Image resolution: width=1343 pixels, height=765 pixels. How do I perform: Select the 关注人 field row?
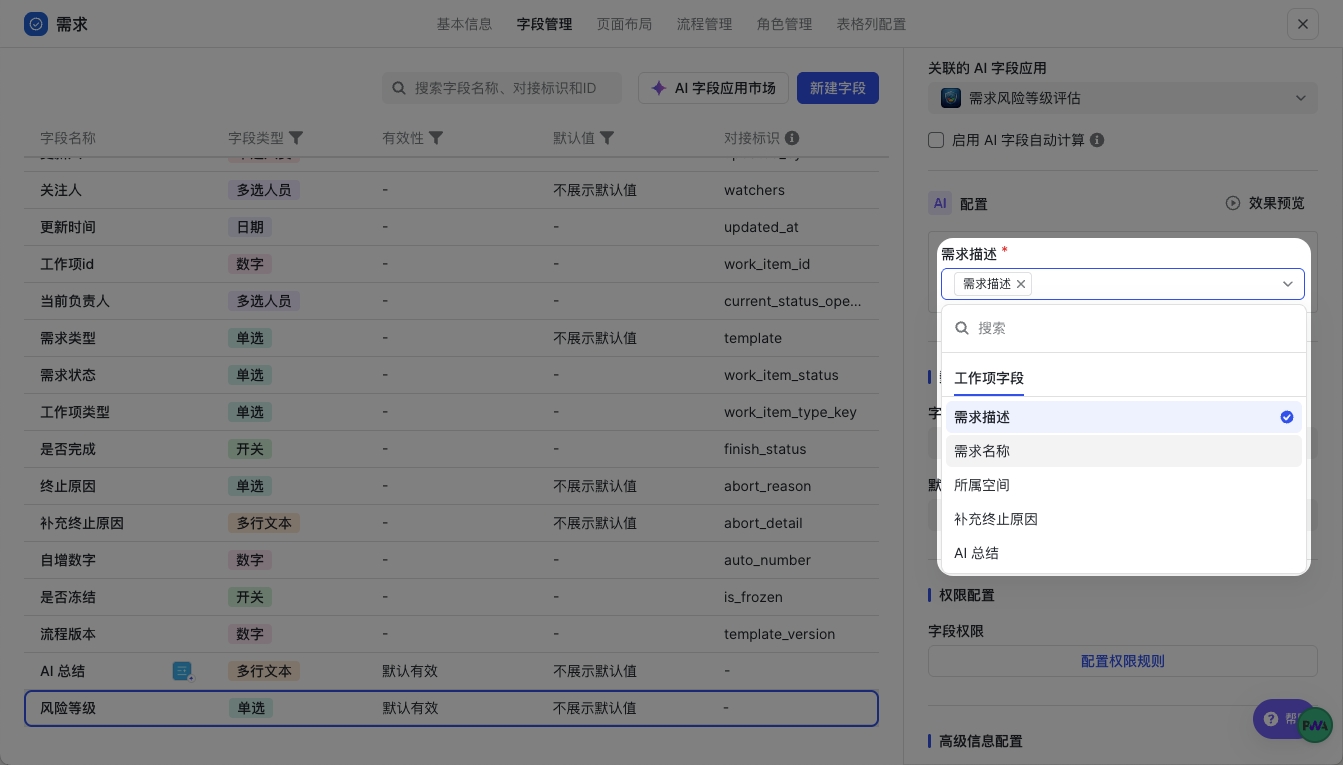pyautogui.click(x=451, y=190)
